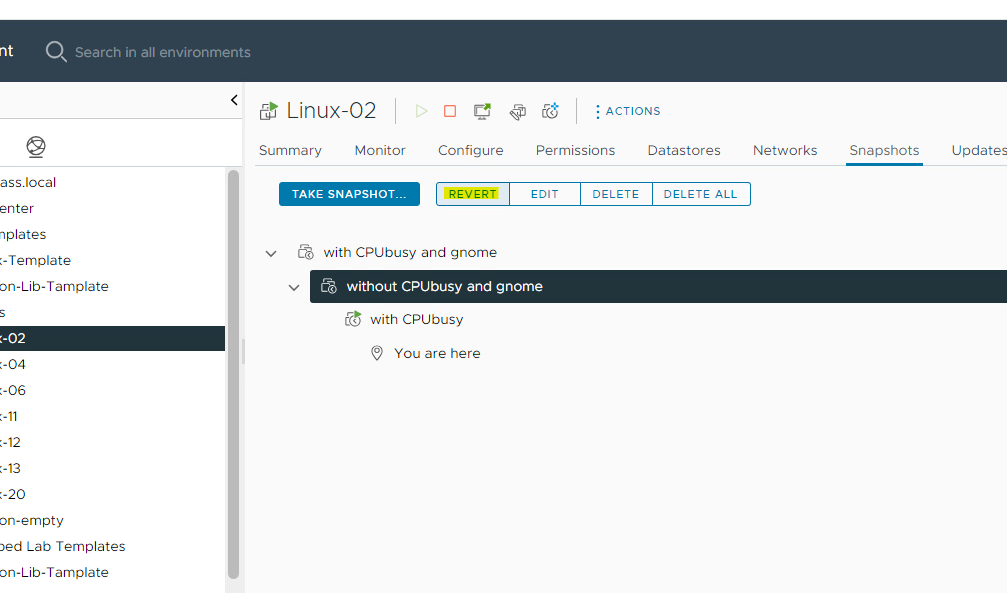Power on the VM with green play icon
Screen dimensions: 1007x593
point(421,111)
